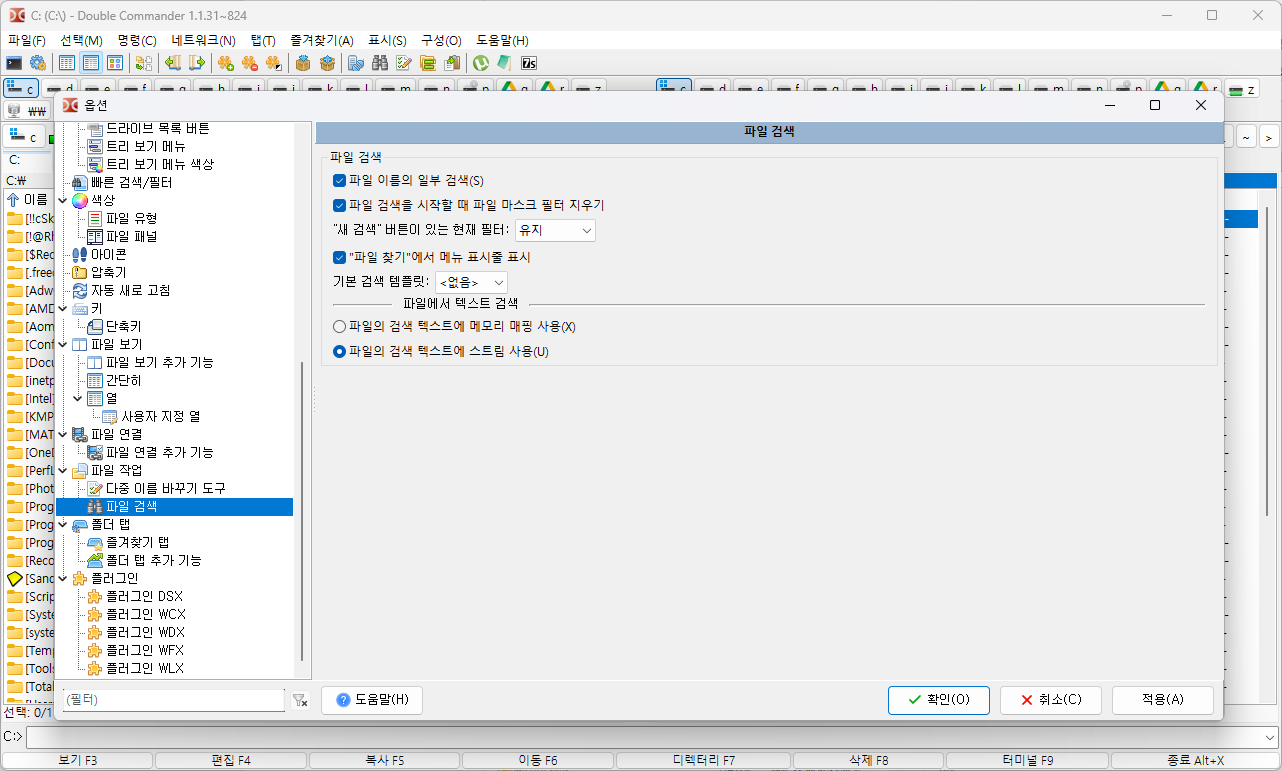Click the 취소(C) button

pyautogui.click(x=1050, y=700)
